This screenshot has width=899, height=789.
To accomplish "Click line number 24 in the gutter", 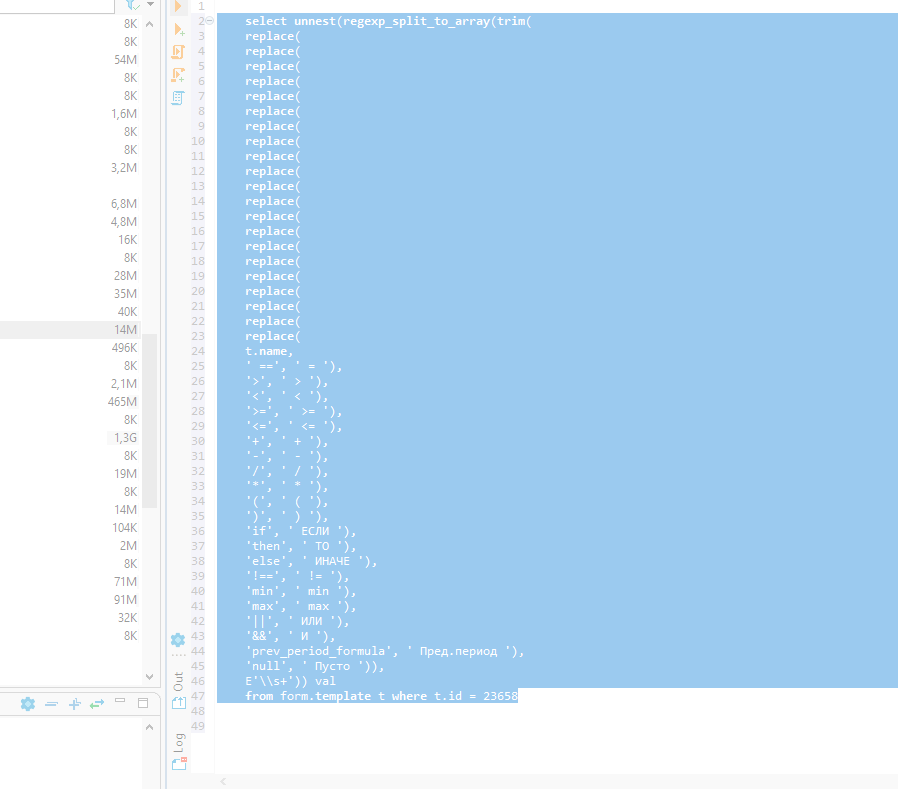I will click(198, 351).
